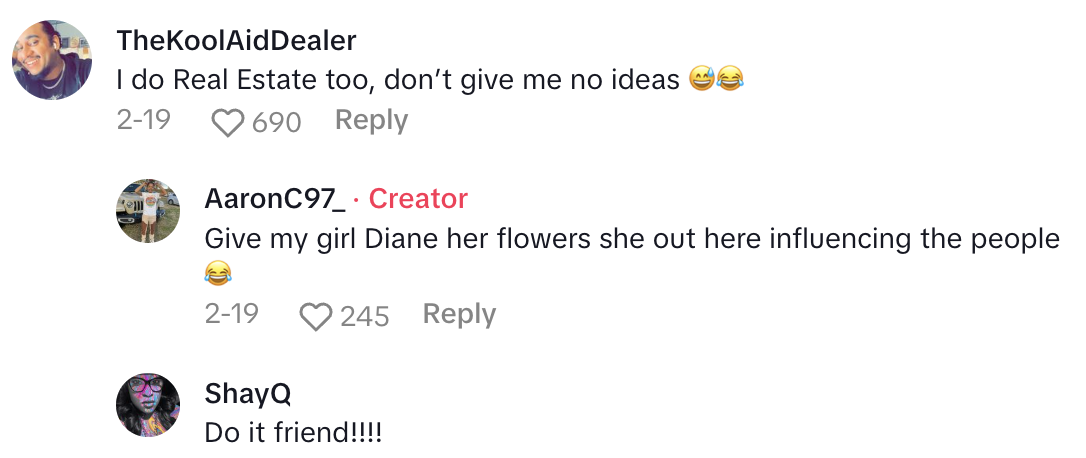The image size is (1086, 458).
Task: Open the AaronC97_ username link
Action: [x=274, y=199]
